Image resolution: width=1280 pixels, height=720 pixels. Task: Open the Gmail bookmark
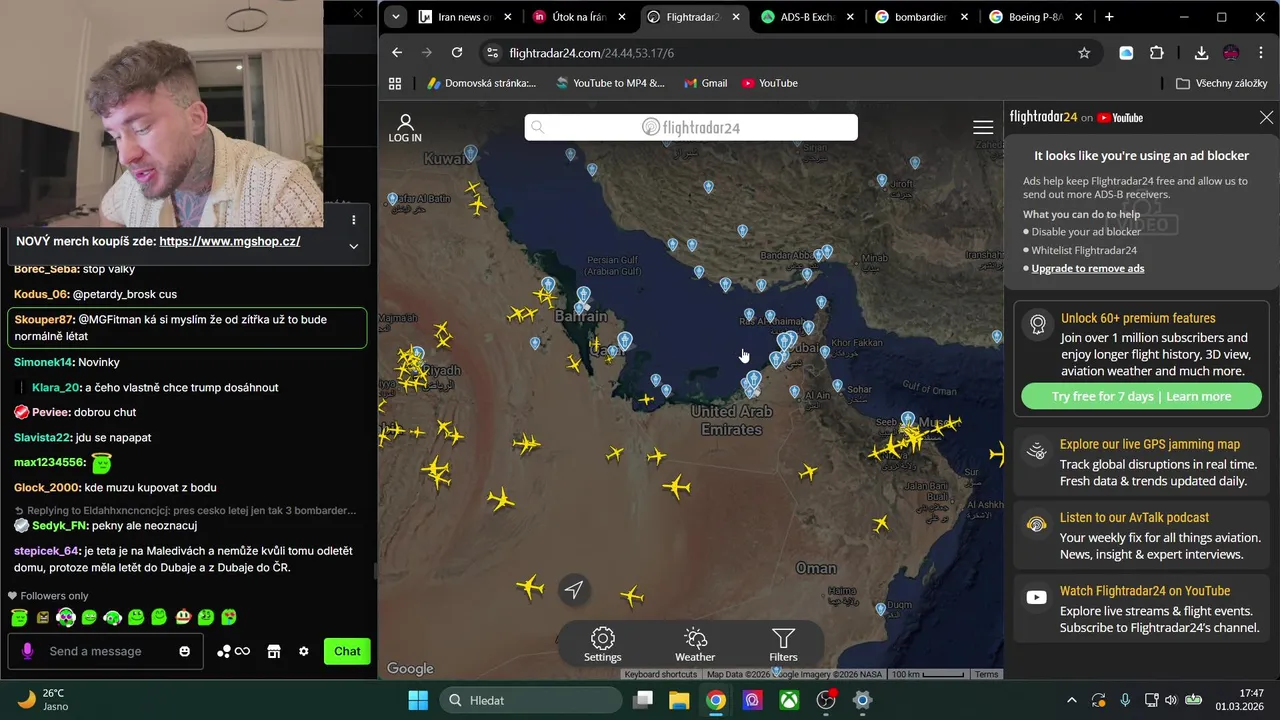(x=705, y=83)
